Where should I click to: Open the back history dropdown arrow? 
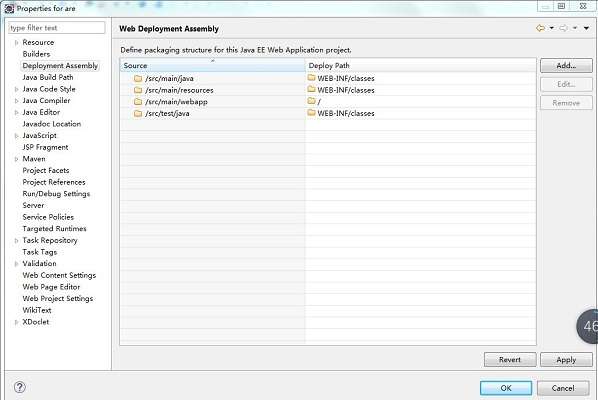[x=551, y=28]
